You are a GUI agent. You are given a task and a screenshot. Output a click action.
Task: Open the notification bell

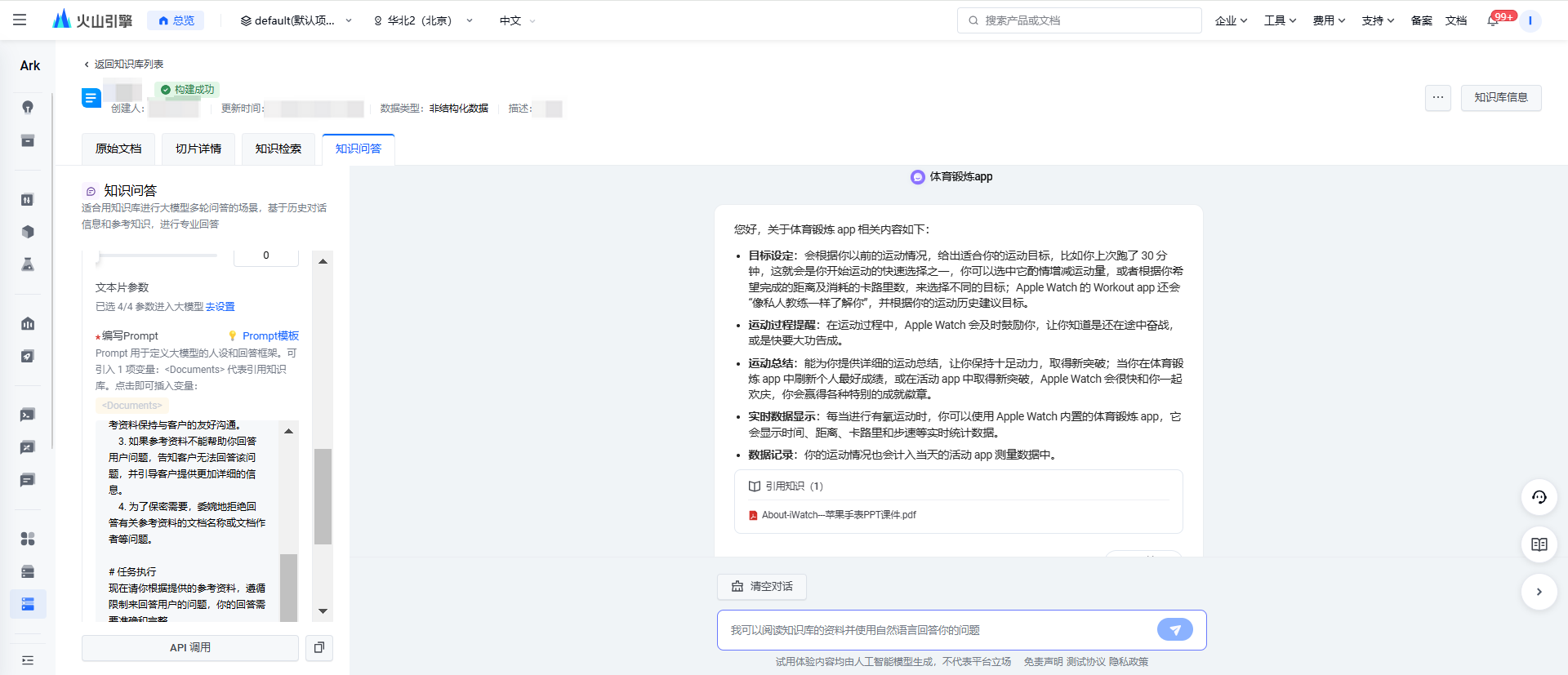click(x=1493, y=20)
